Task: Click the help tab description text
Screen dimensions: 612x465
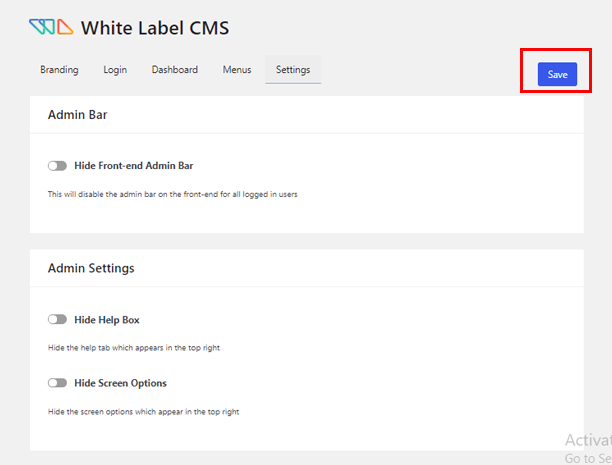Action: pos(133,348)
